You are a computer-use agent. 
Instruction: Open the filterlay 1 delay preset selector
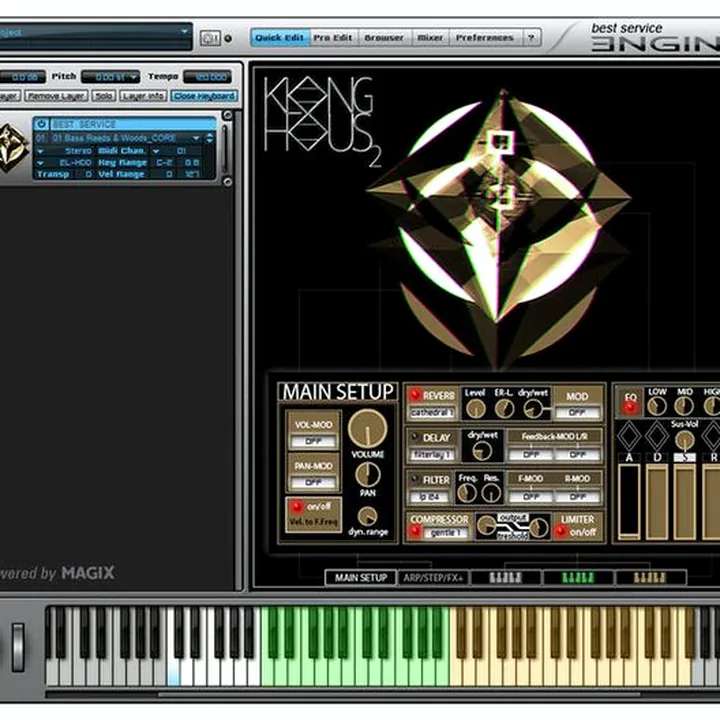(432, 455)
